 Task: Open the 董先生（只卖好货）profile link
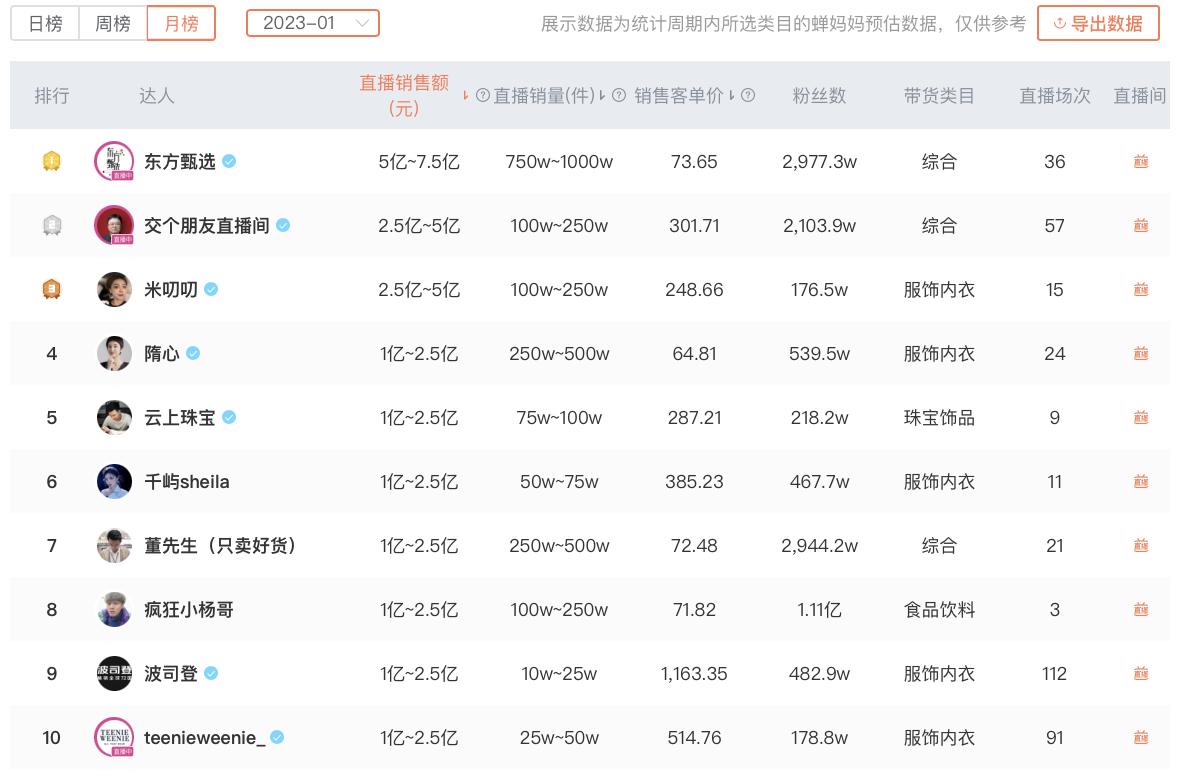(220, 545)
